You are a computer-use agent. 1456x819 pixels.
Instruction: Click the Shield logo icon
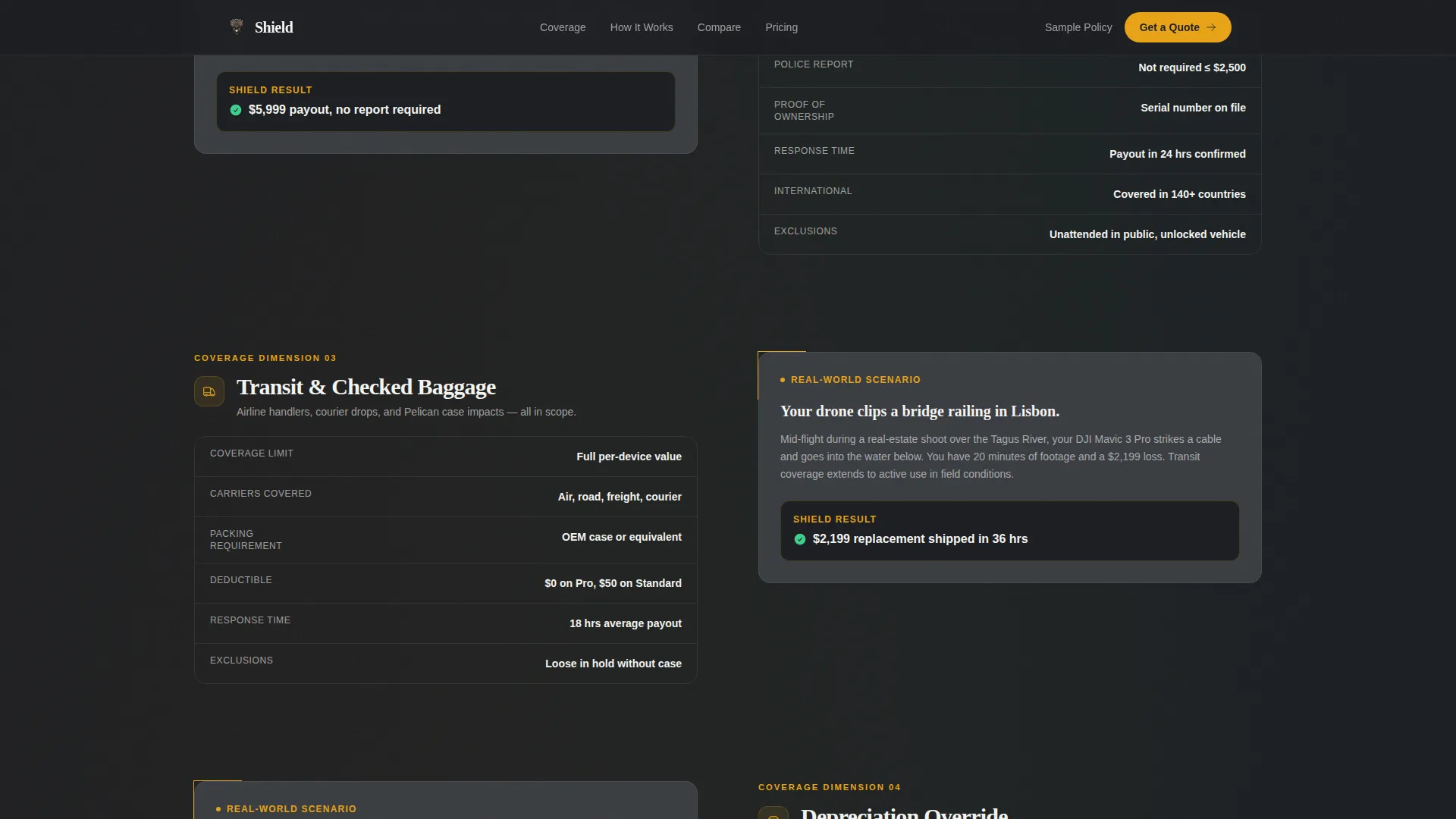coord(237,27)
